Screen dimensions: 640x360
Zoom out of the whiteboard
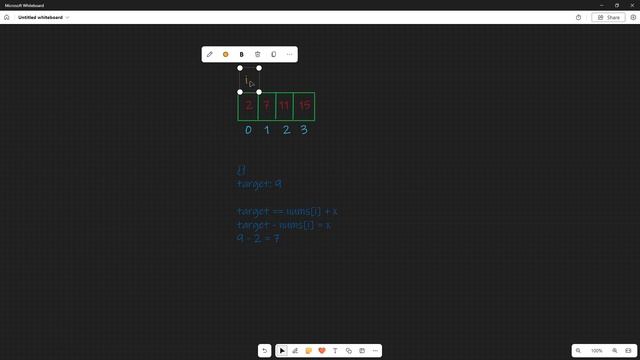578,351
